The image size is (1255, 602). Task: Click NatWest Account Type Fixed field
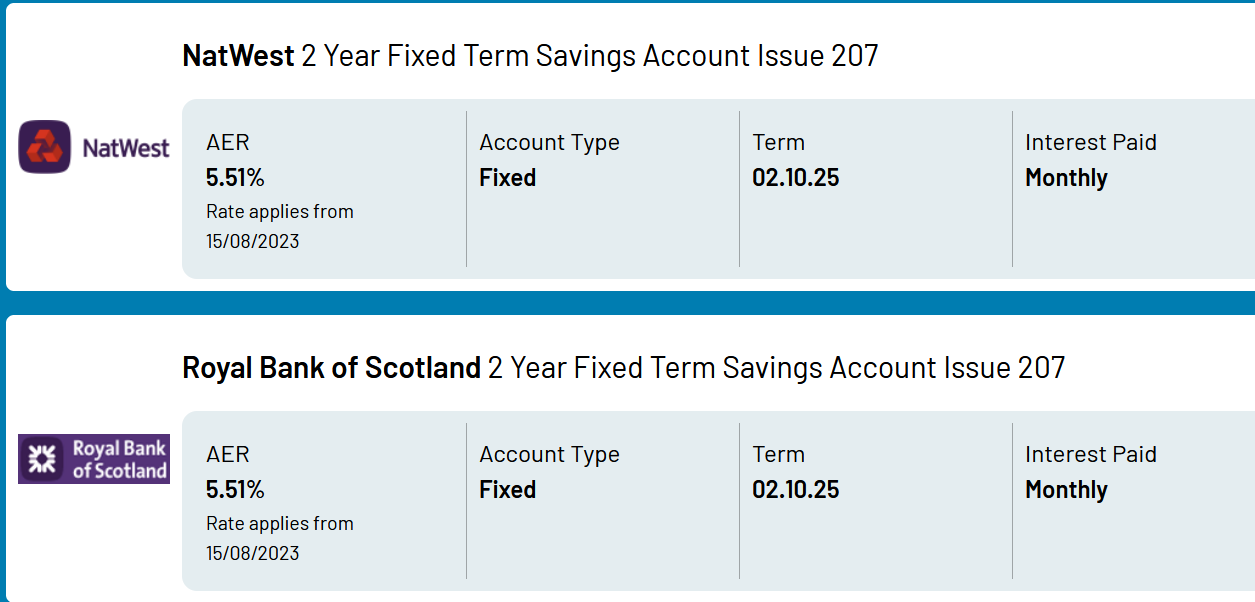pyautogui.click(x=508, y=178)
